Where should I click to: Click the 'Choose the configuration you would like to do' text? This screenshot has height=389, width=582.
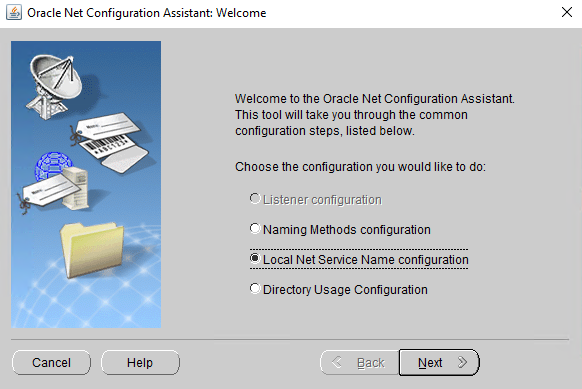pyautogui.click(x=360, y=167)
